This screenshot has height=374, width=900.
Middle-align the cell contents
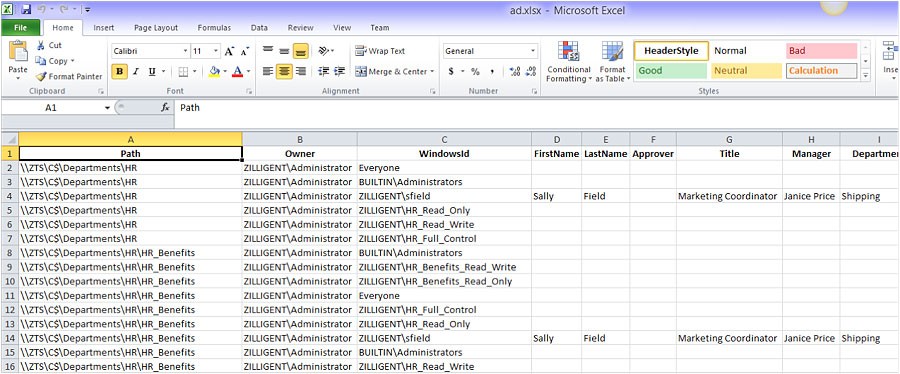(x=284, y=51)
